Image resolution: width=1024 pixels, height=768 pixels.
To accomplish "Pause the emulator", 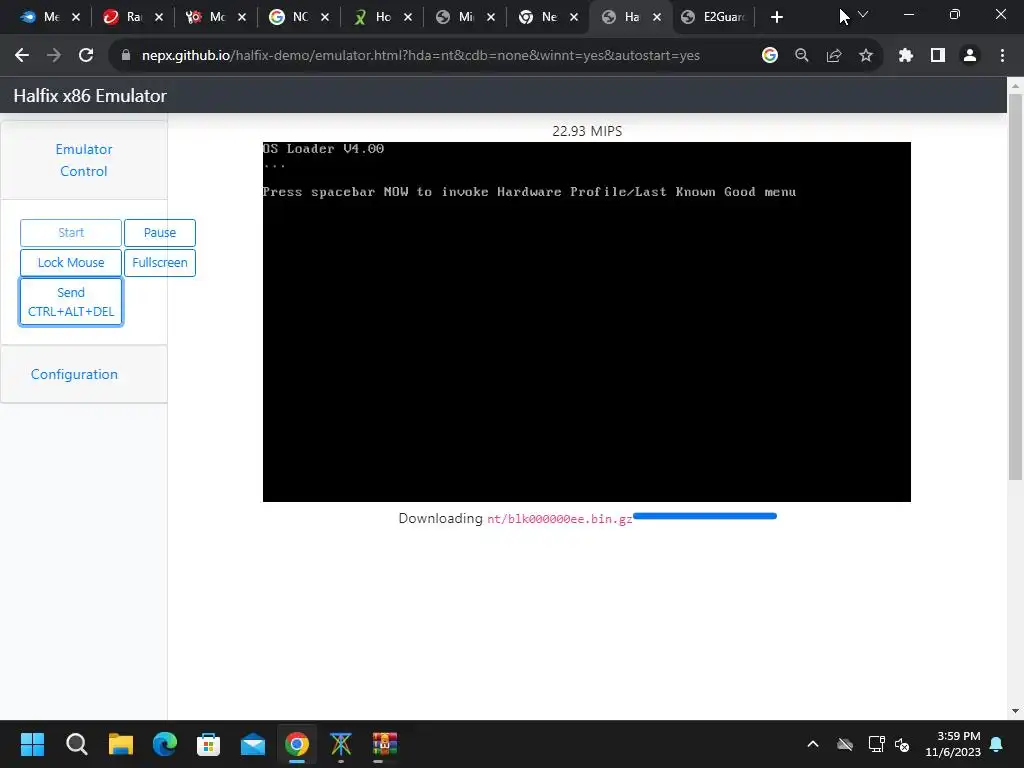I will coord(160,232).
